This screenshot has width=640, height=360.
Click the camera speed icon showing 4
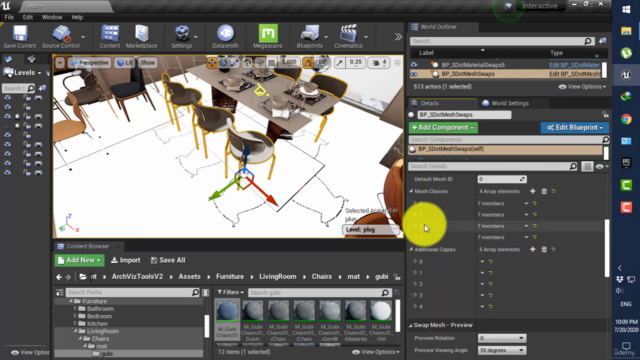tap(379, 62)
